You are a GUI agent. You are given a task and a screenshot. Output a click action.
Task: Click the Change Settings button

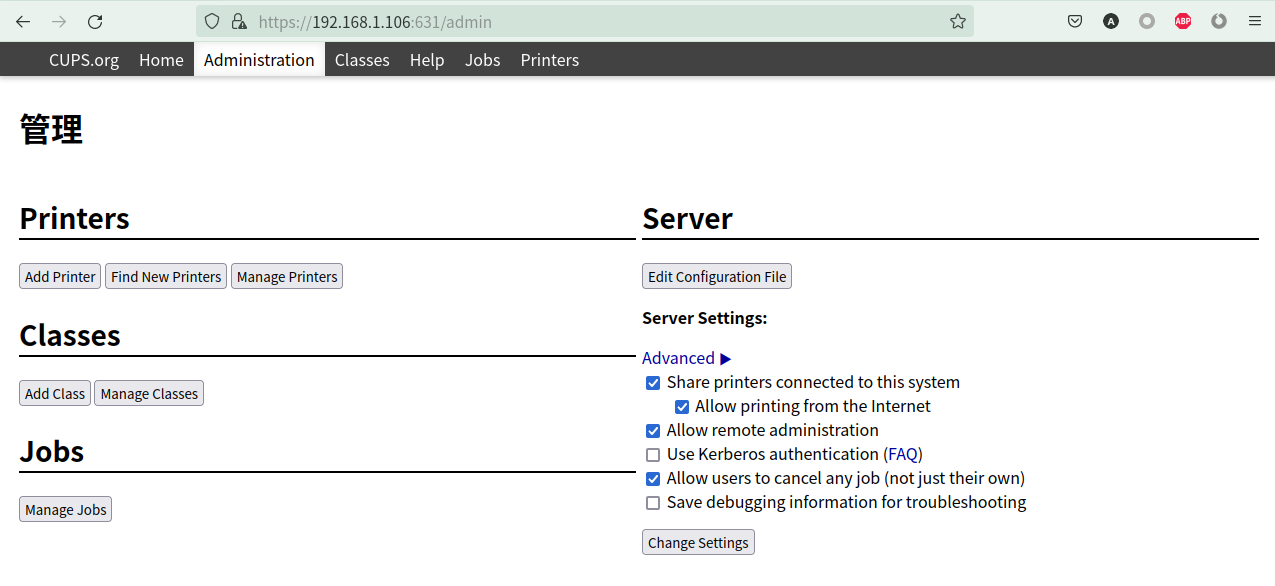click(x=698, y=543)
